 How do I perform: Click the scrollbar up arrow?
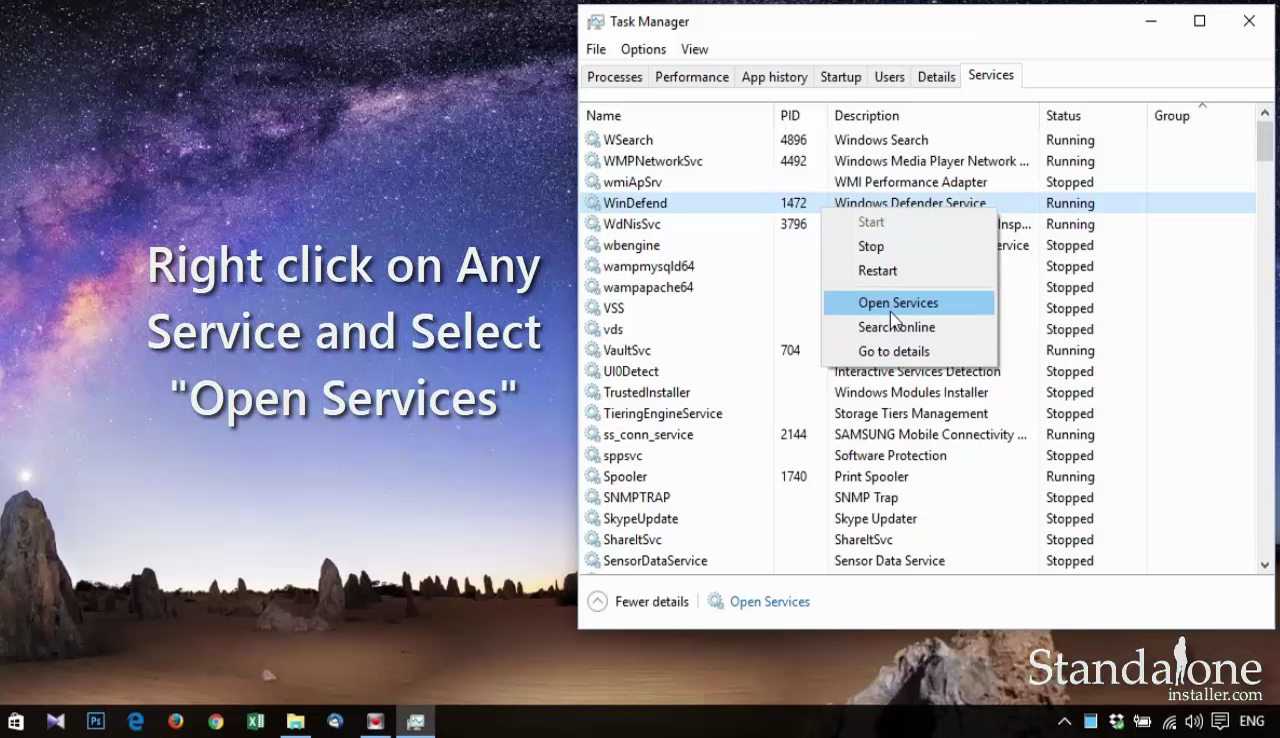[1265, 114]
